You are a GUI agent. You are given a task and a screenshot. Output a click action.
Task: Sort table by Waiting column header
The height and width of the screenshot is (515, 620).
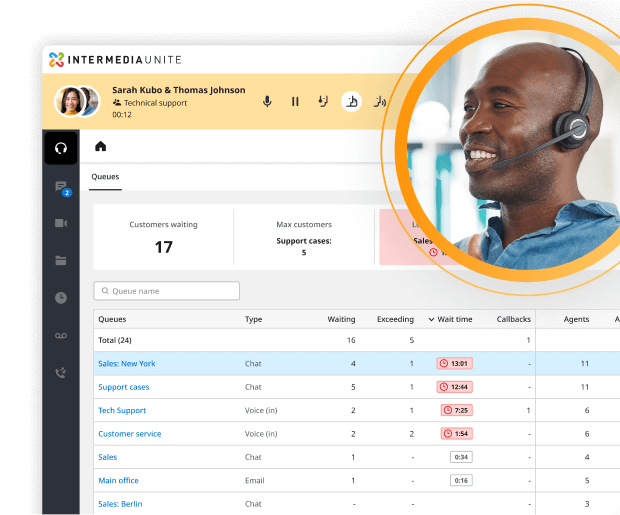(x=341, y=320)
